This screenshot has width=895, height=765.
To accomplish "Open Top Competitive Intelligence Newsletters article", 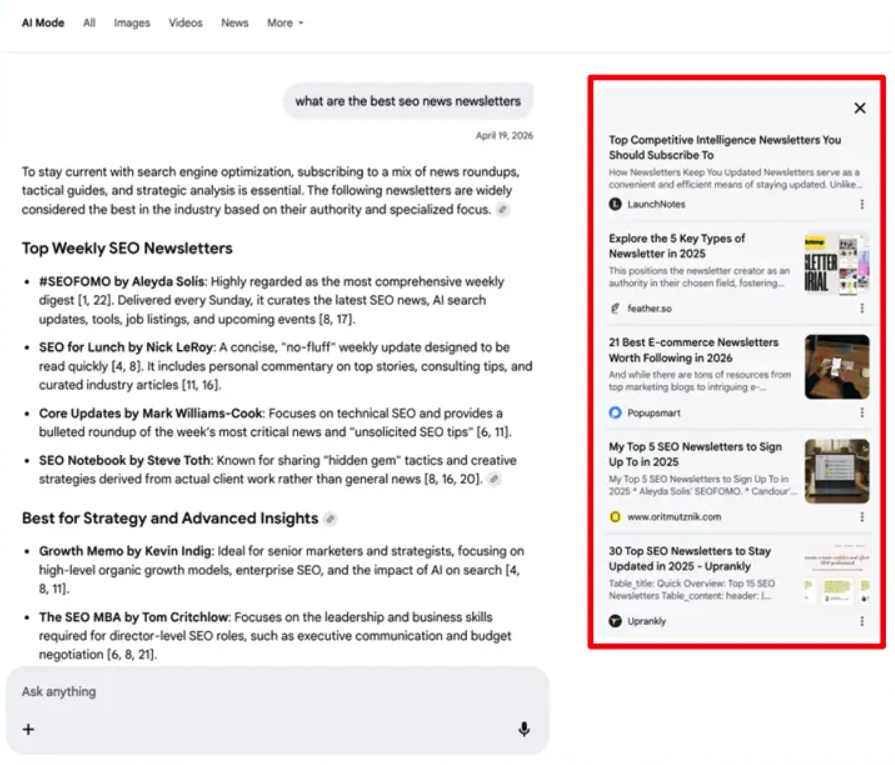I will click(x=724, y=147).
